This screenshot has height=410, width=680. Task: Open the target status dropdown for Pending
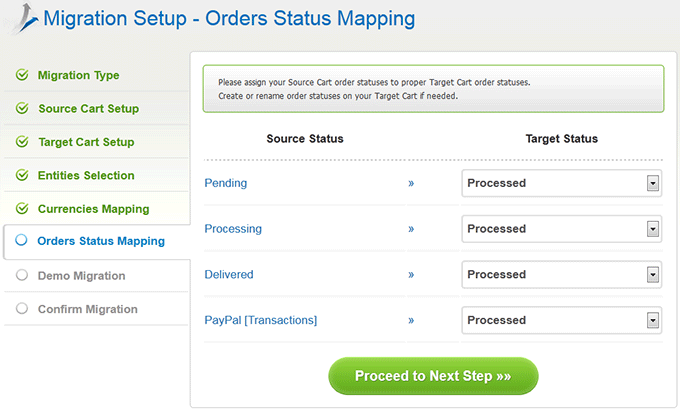tap(562, 183)
